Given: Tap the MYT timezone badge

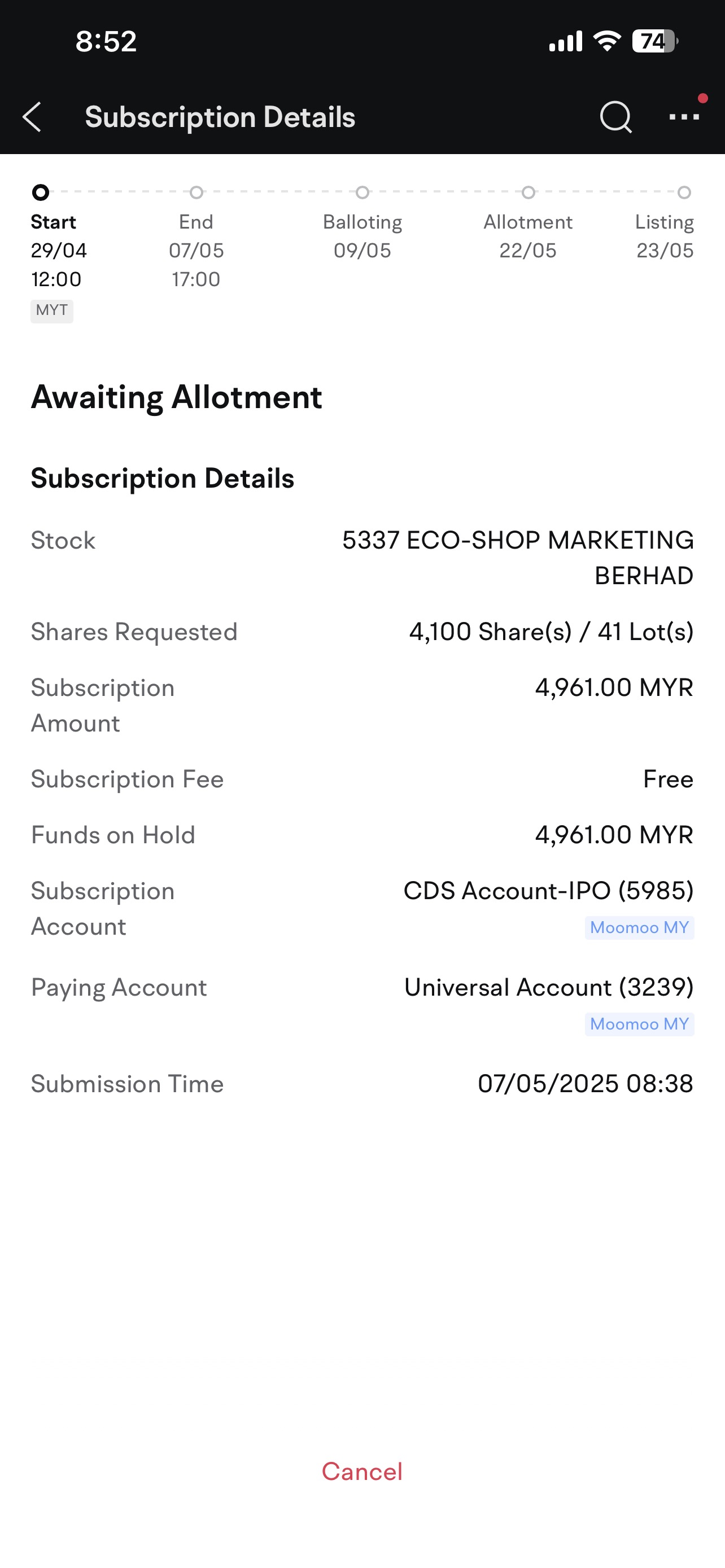Looking at the screenshot, I should click(52, 310).
